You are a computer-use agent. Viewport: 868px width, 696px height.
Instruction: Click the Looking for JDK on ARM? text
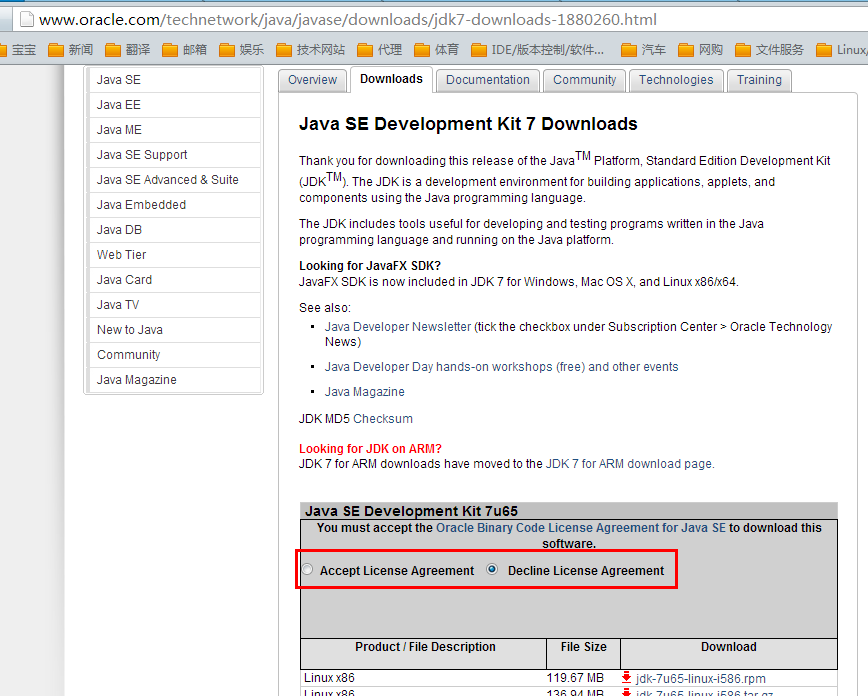(370, 448)
